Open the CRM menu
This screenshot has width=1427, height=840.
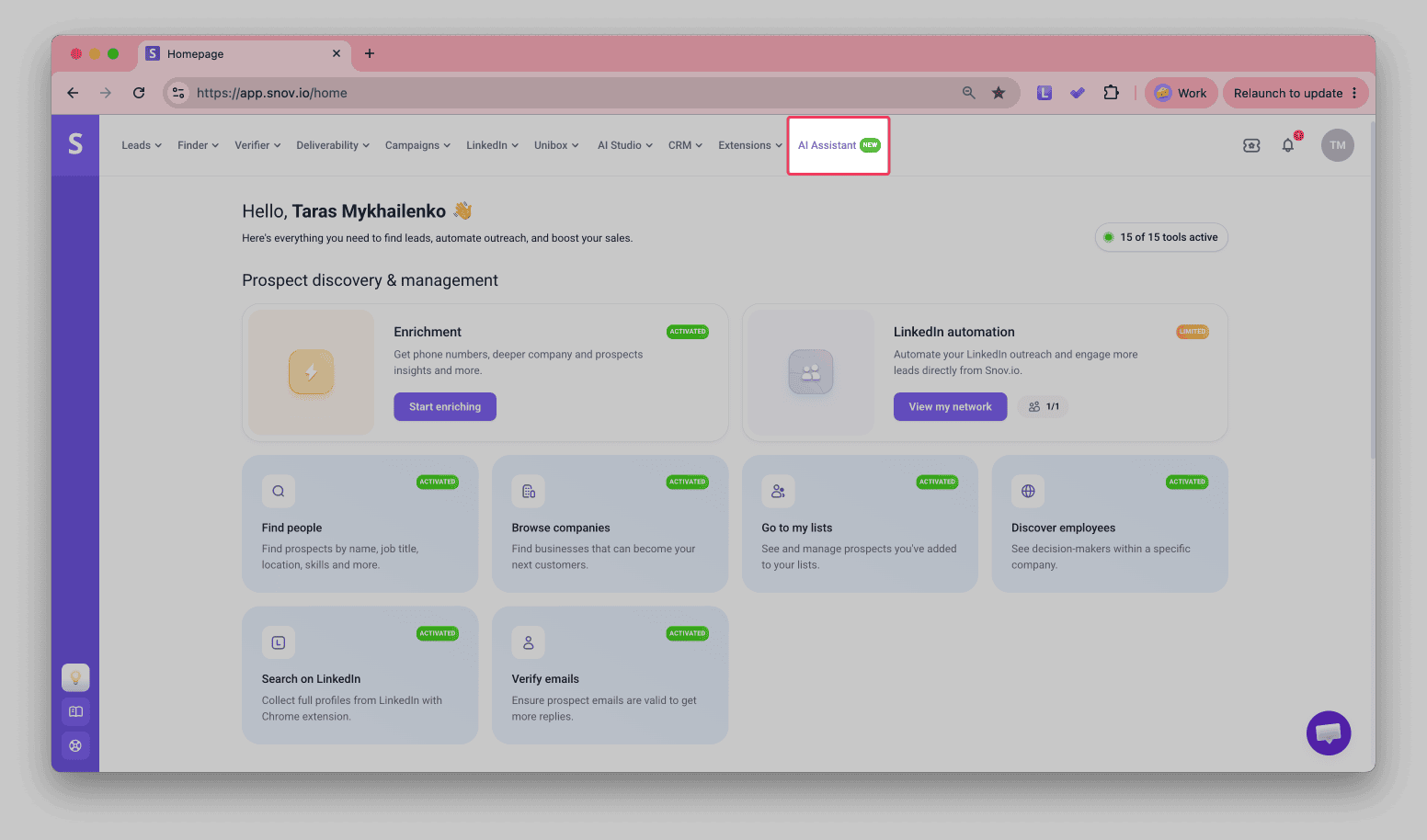tap(685, 145)
